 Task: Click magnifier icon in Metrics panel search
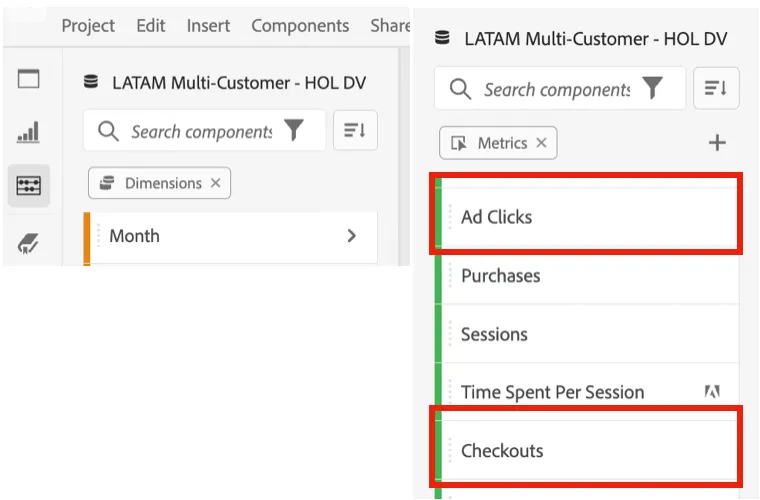click(460, 89)
